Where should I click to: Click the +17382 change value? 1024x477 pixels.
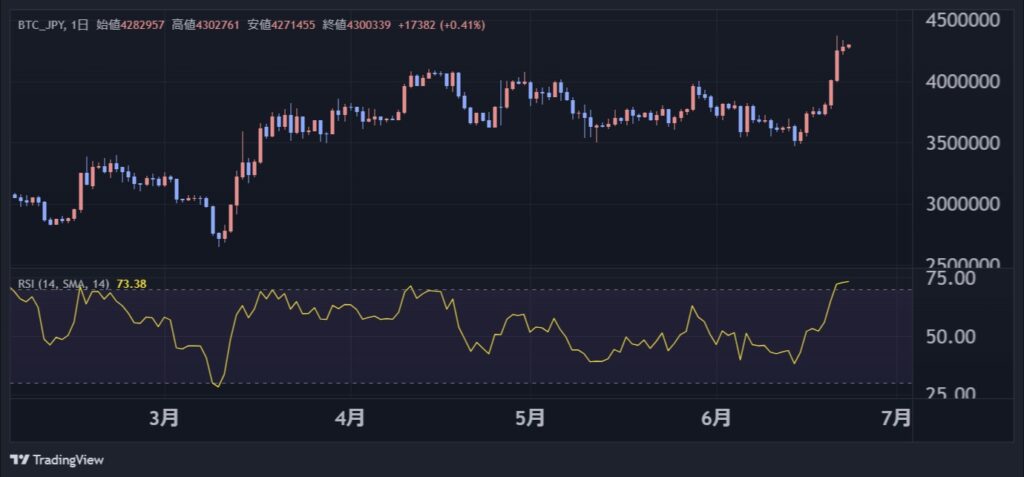click(x=417, y=25)
